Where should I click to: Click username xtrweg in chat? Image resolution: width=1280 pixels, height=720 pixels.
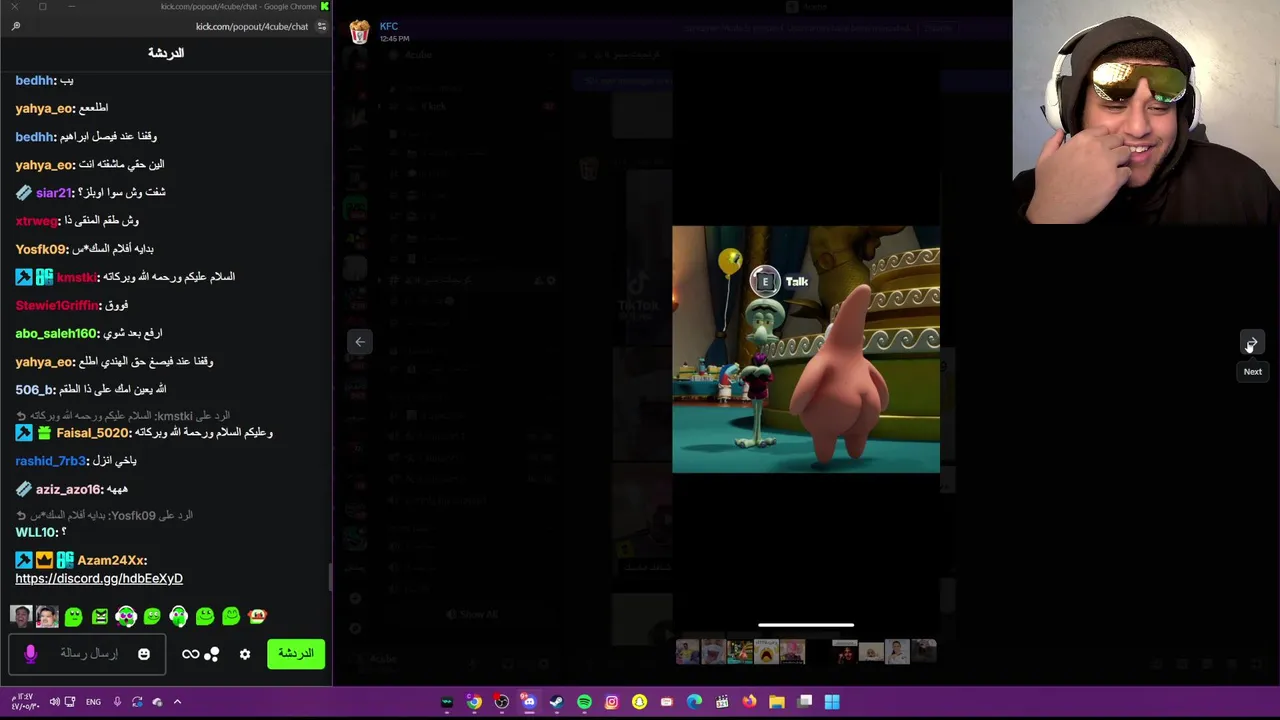36,221
